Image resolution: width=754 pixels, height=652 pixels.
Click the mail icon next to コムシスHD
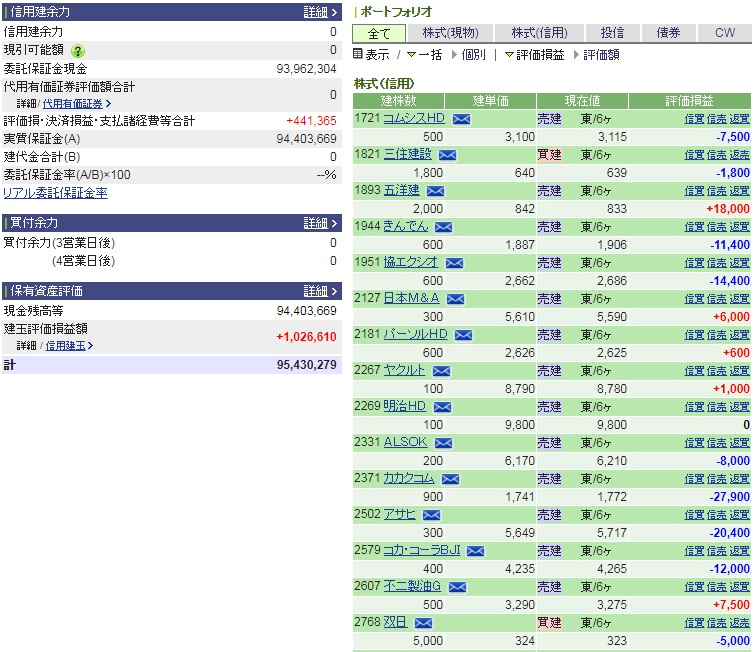[461, 119]
